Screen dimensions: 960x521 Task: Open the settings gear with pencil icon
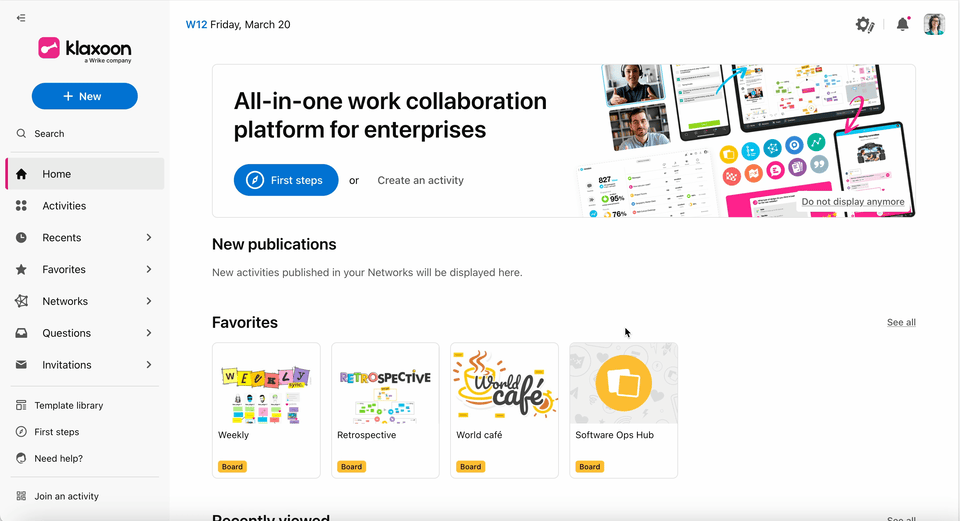coord(864,24)
